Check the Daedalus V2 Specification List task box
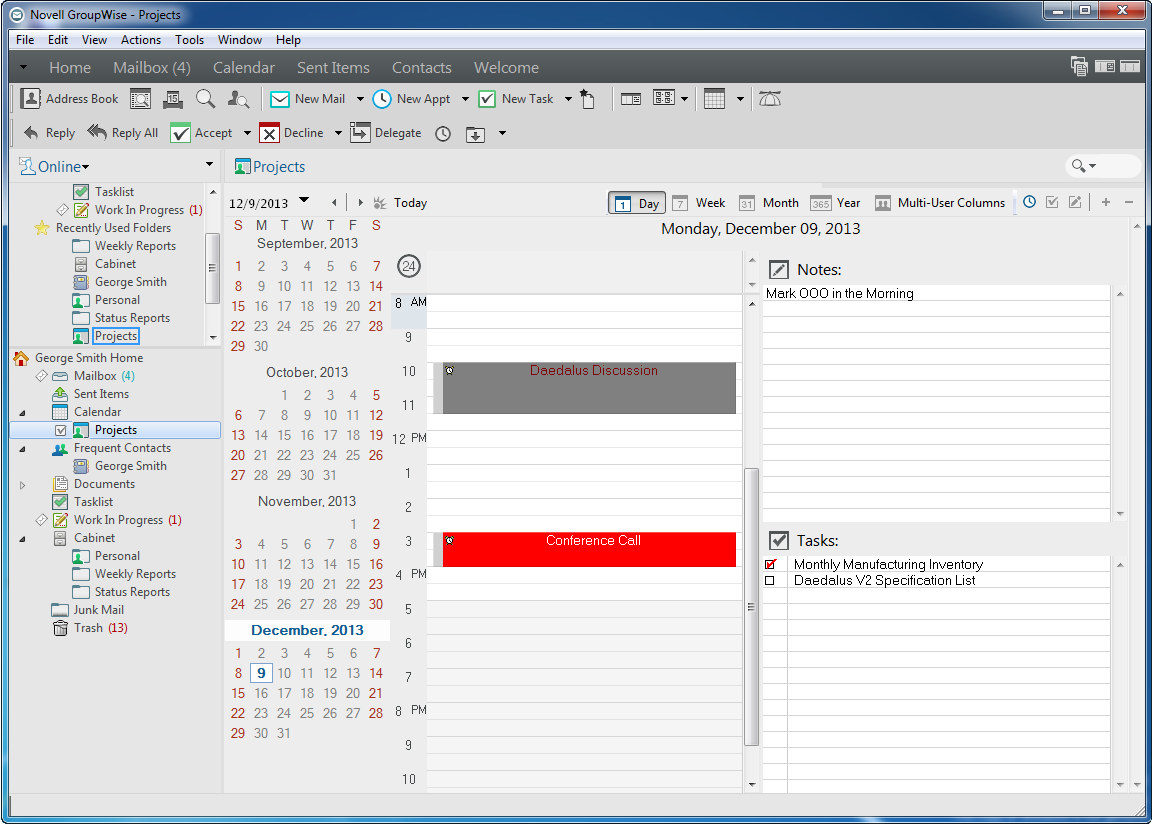The width and height of the screenshot is (1152, 824). click(770, 581)
